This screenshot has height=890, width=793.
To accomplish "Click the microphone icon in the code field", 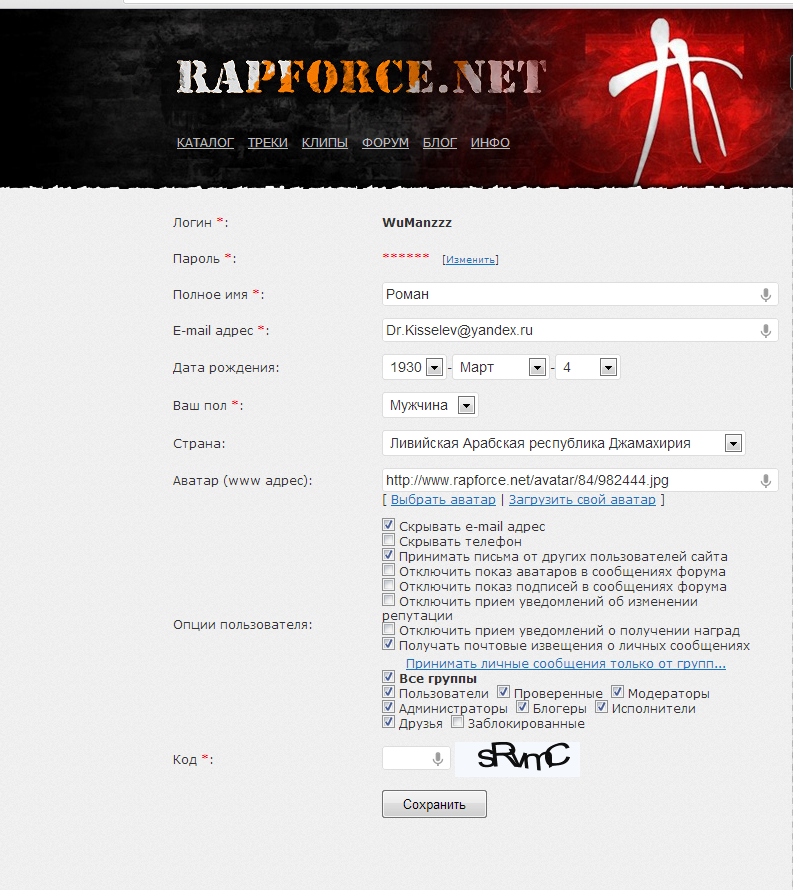I will pyautogui.click(x=438, y=759).
